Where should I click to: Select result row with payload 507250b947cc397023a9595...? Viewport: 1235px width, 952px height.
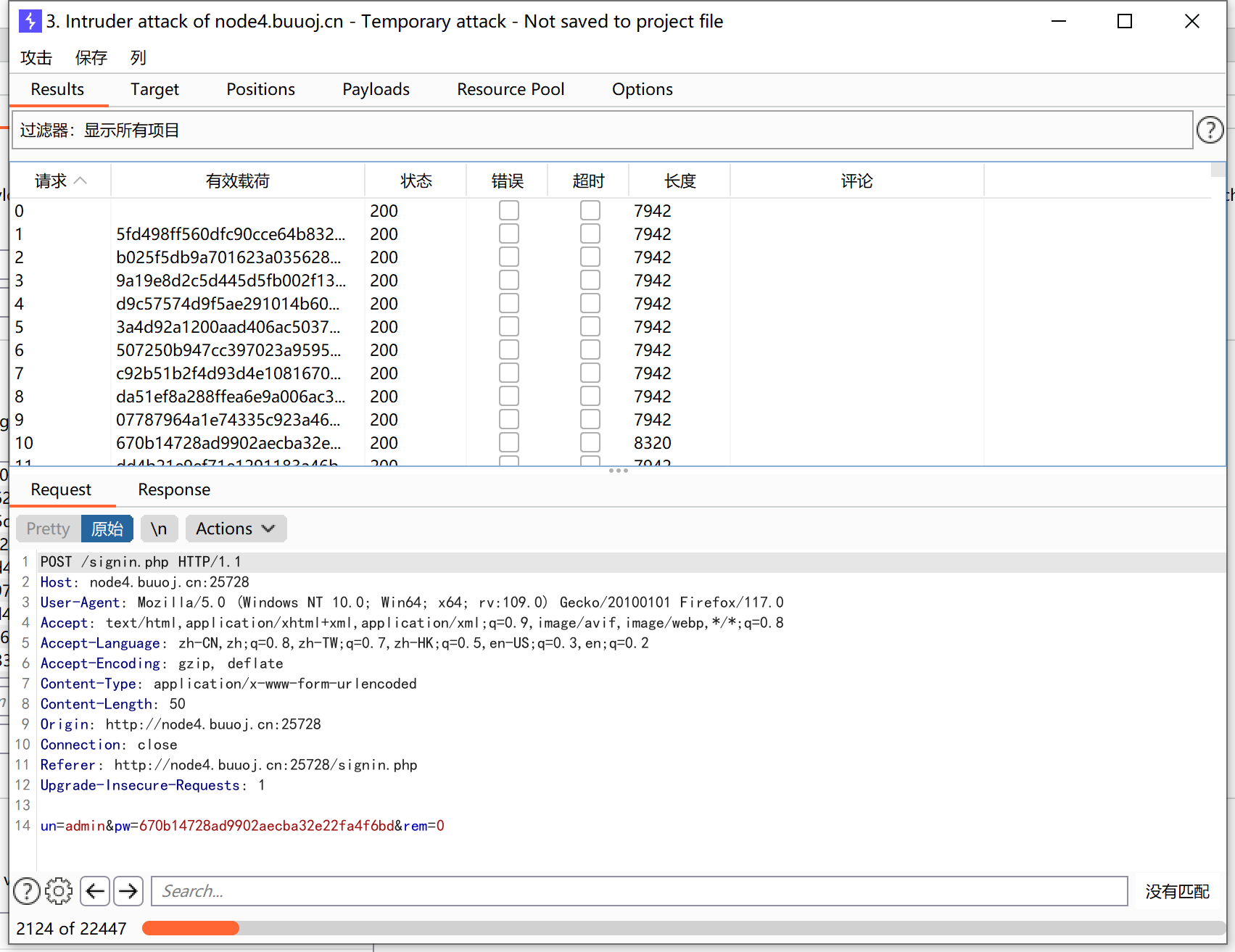point(611,349)
